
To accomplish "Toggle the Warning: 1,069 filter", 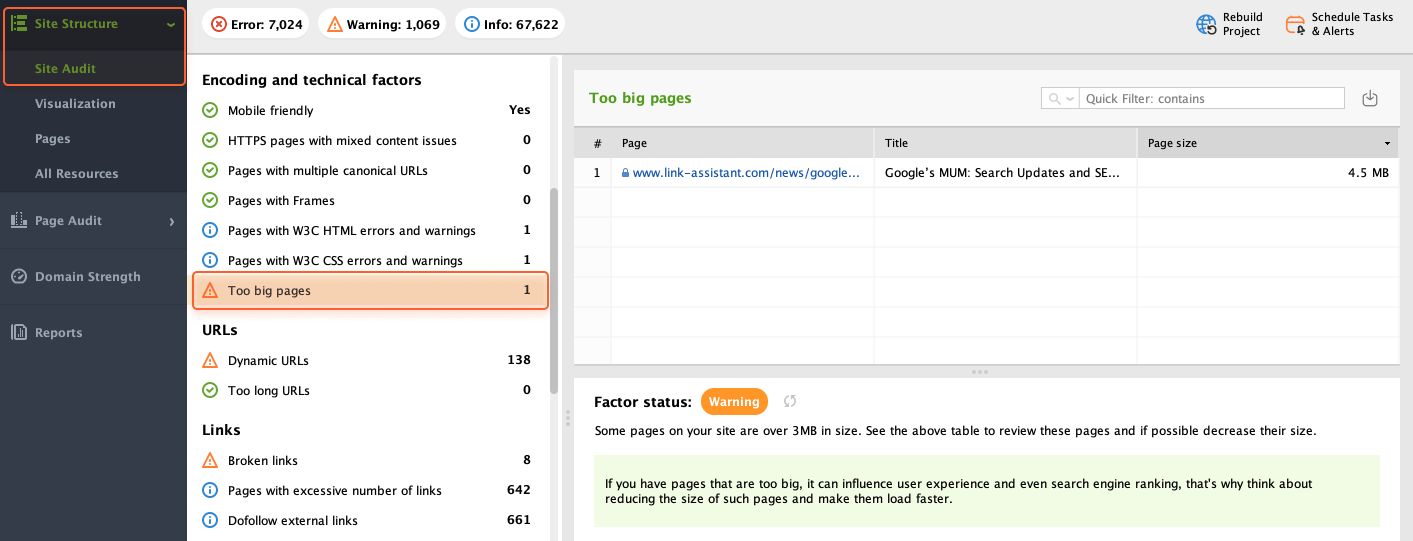I will click(383, 24).
